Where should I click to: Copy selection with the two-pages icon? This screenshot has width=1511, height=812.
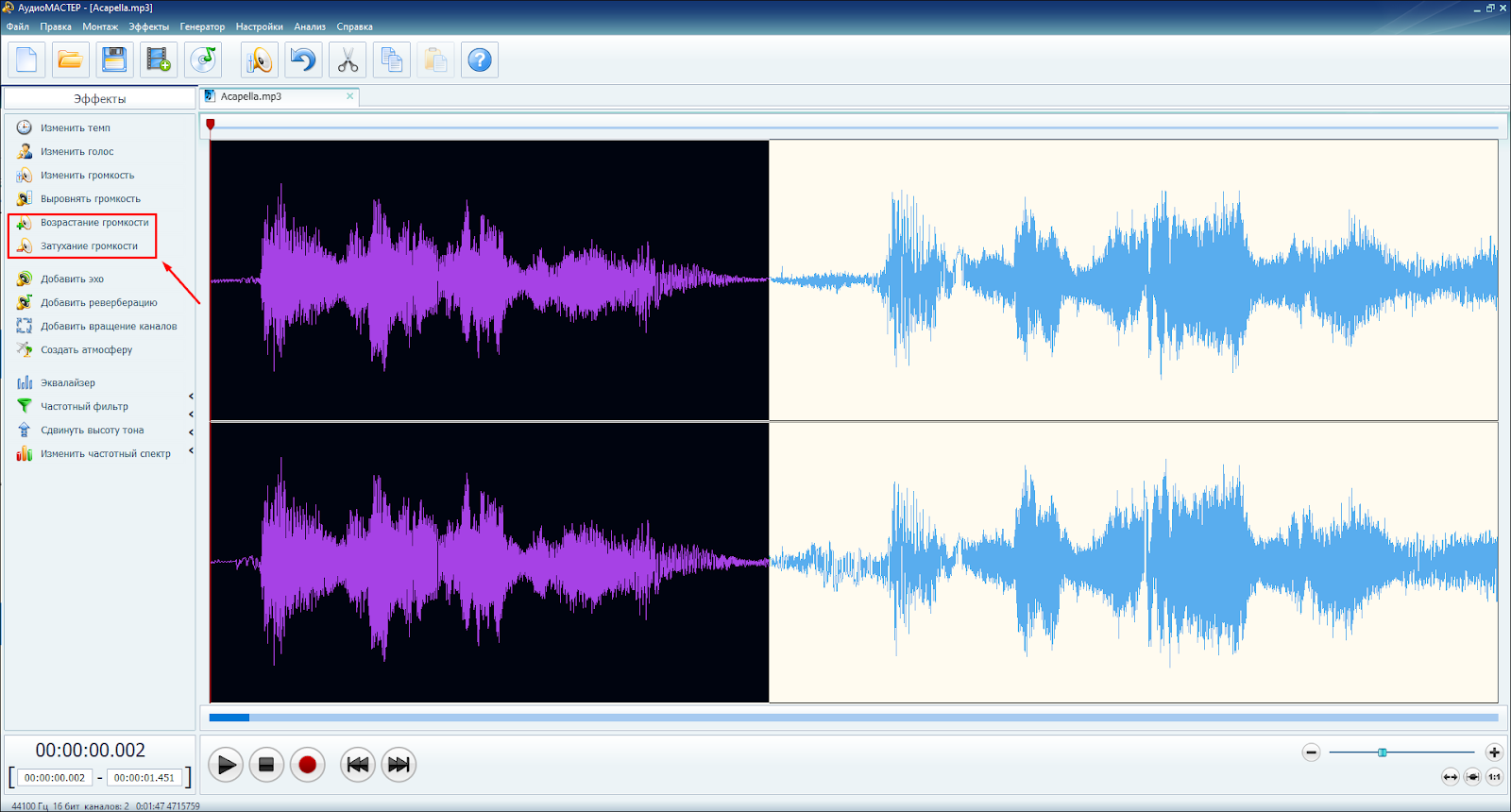point(392,60)
